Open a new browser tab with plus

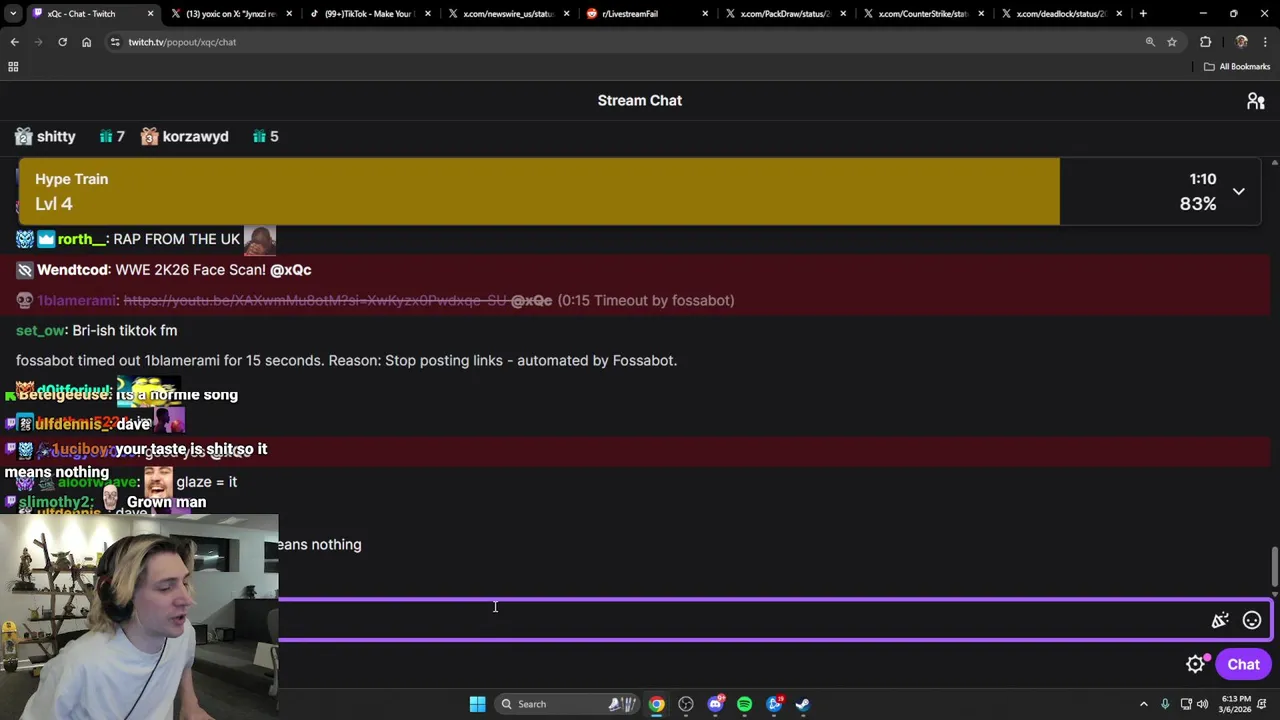pos(1143,14)
